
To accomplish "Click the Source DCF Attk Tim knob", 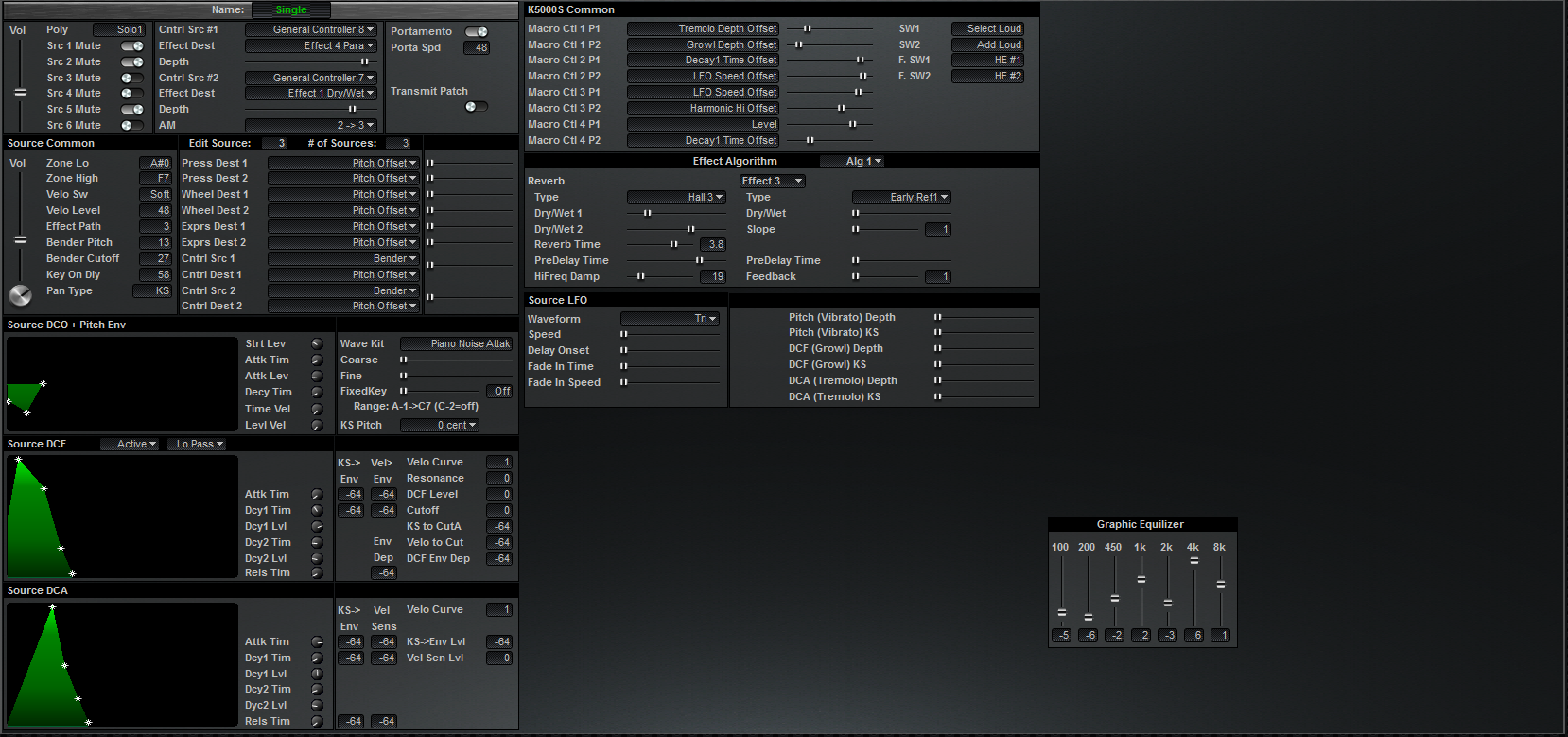I will click(x=317, y=495).
